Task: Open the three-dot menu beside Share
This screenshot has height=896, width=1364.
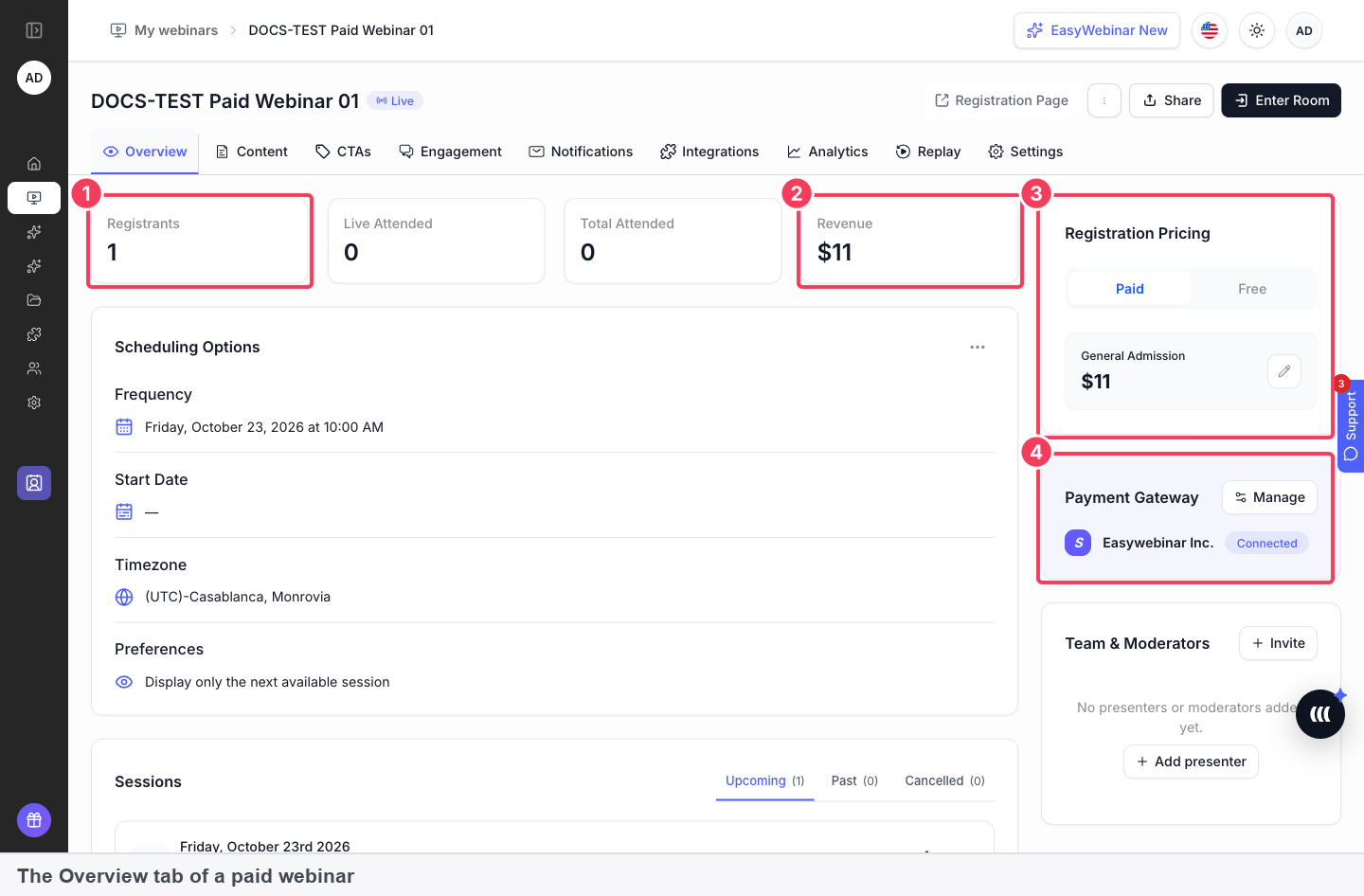Action: point(1104,100)
